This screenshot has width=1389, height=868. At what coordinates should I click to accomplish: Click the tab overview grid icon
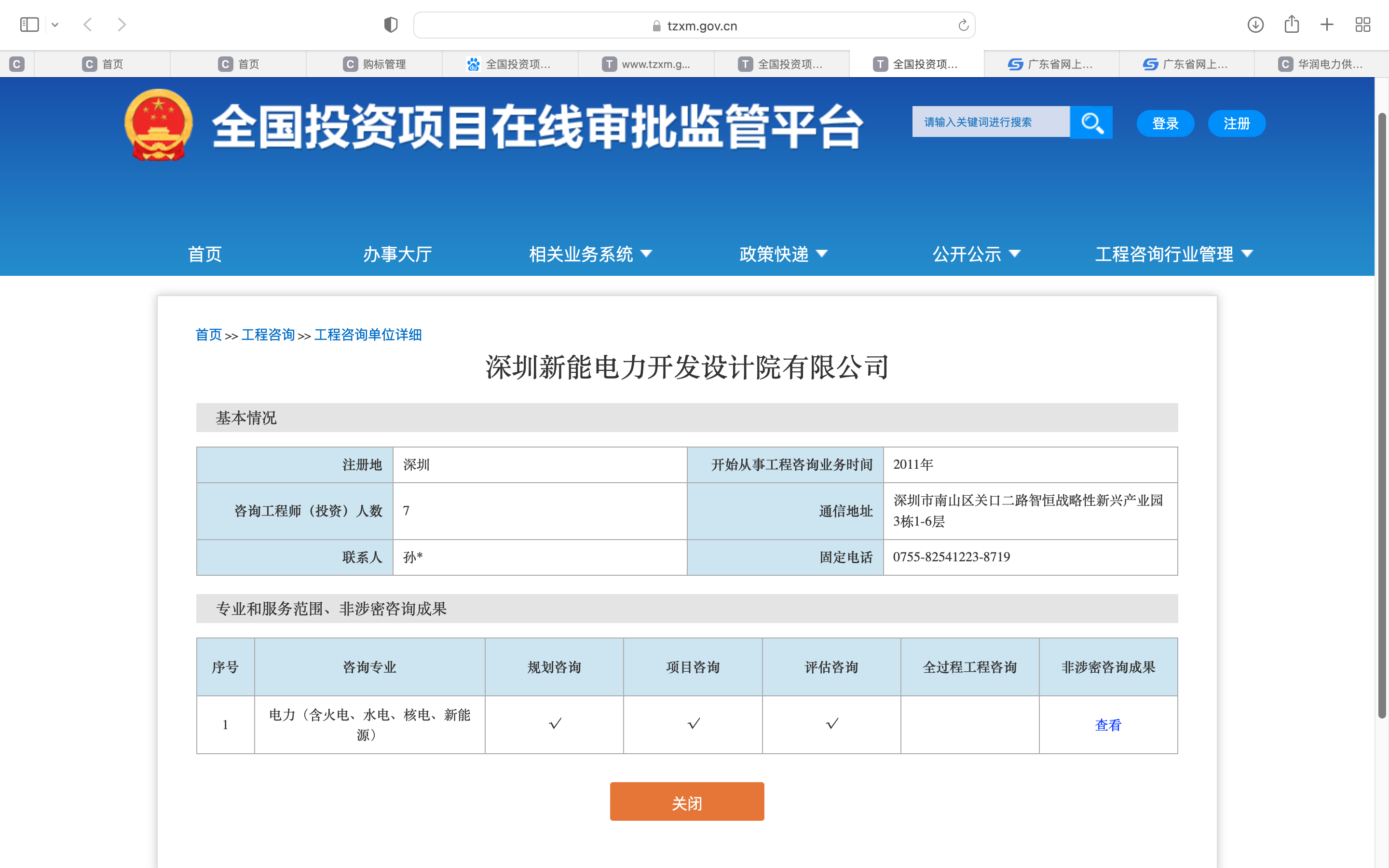pos(1363,25)
